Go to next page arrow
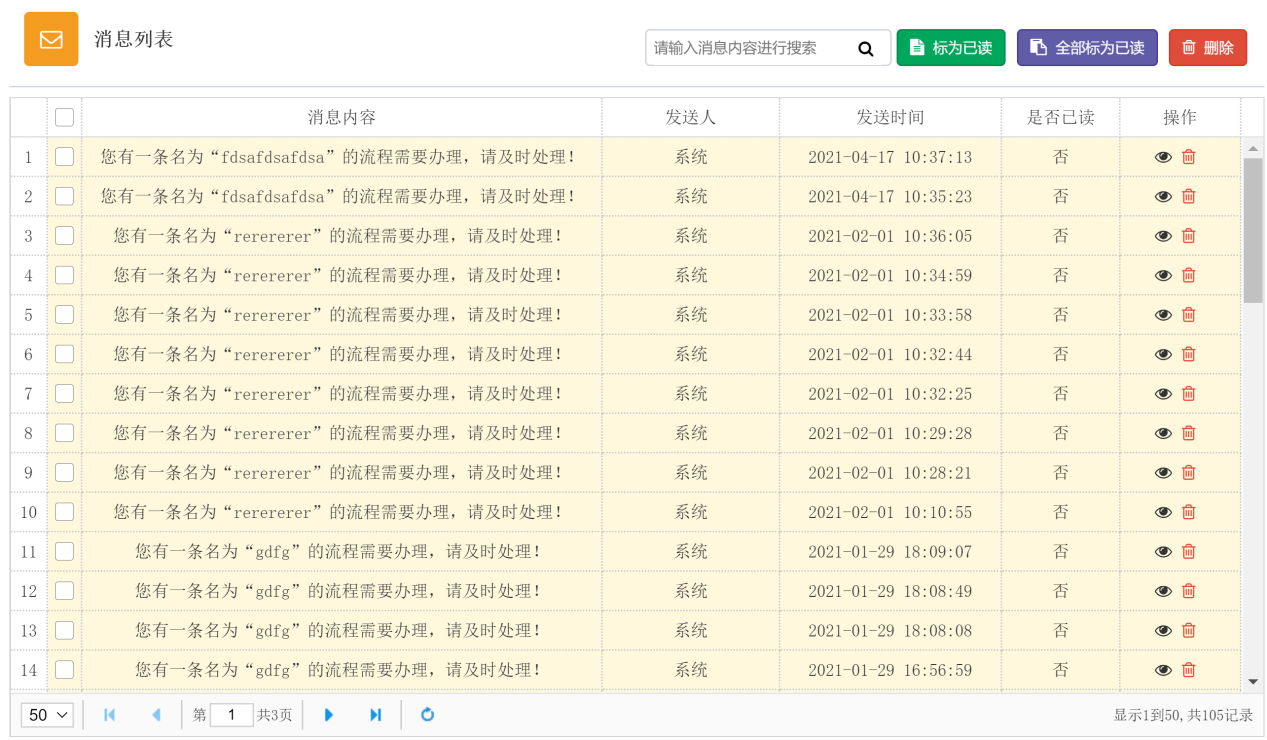1267x740 pixels. 329,715
